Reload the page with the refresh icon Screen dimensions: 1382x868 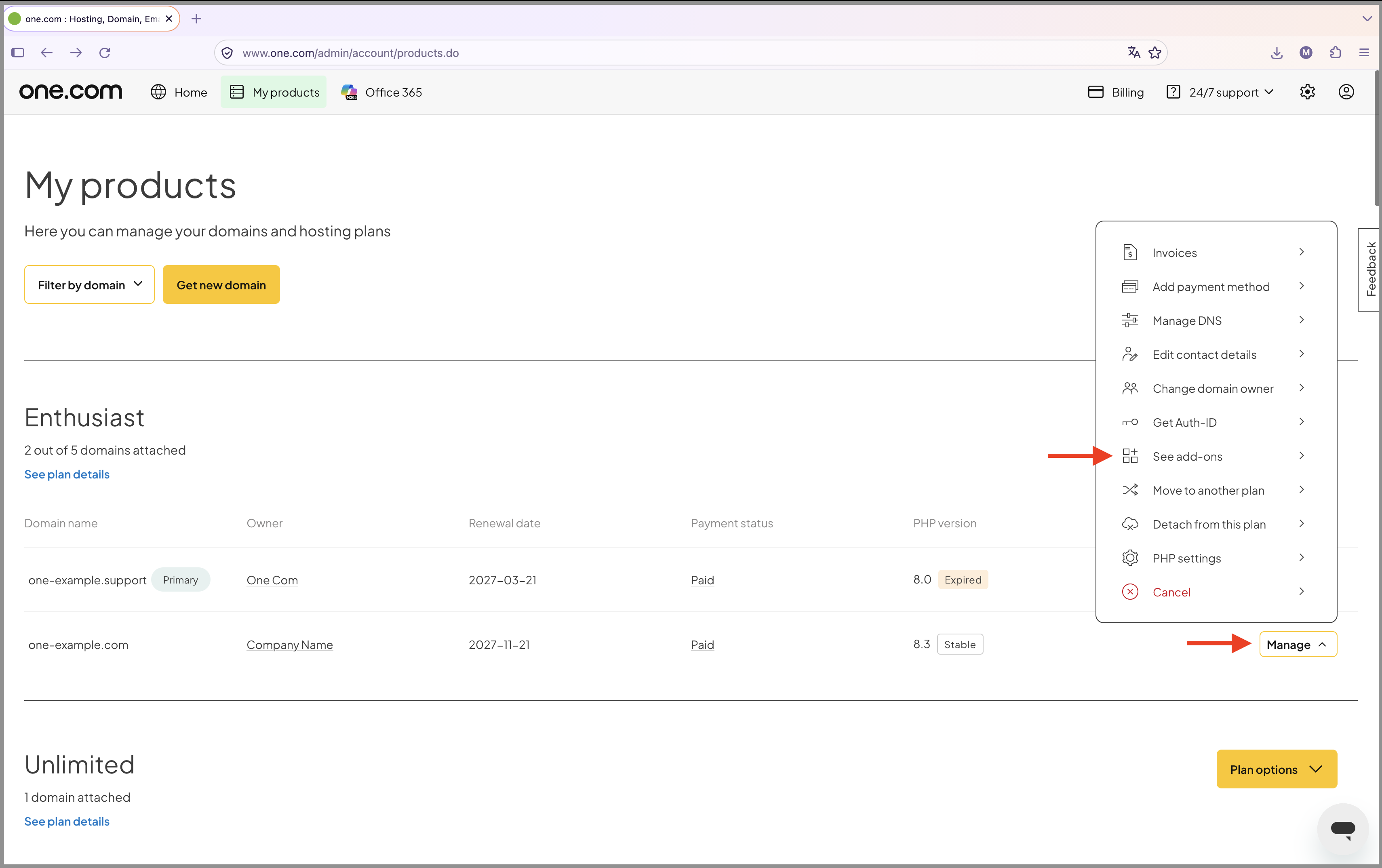click(x=104, y=53)
